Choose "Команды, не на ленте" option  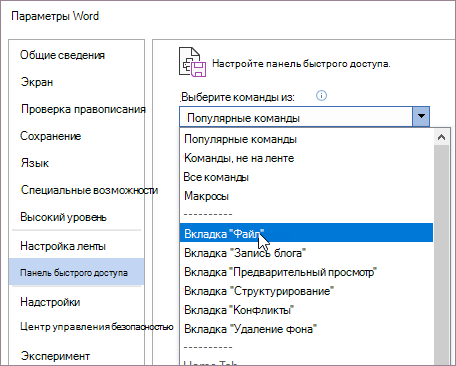[306, 158]
